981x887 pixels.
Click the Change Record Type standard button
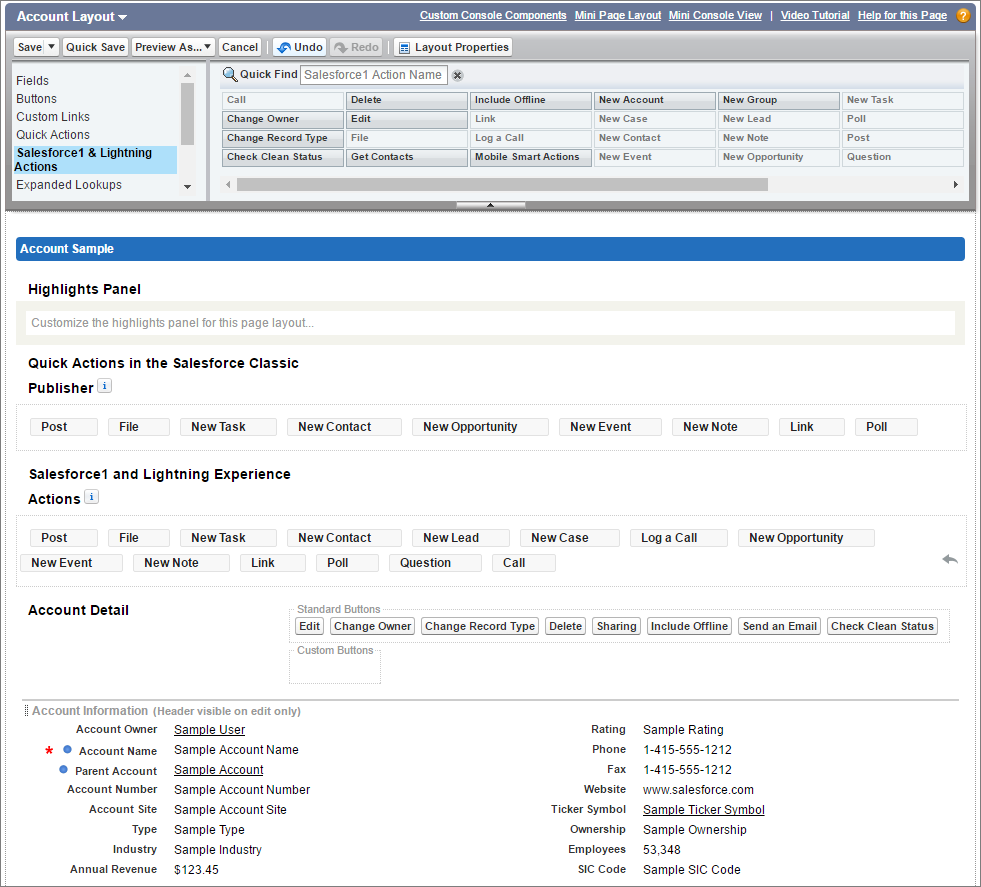click(x=480, y=626)
